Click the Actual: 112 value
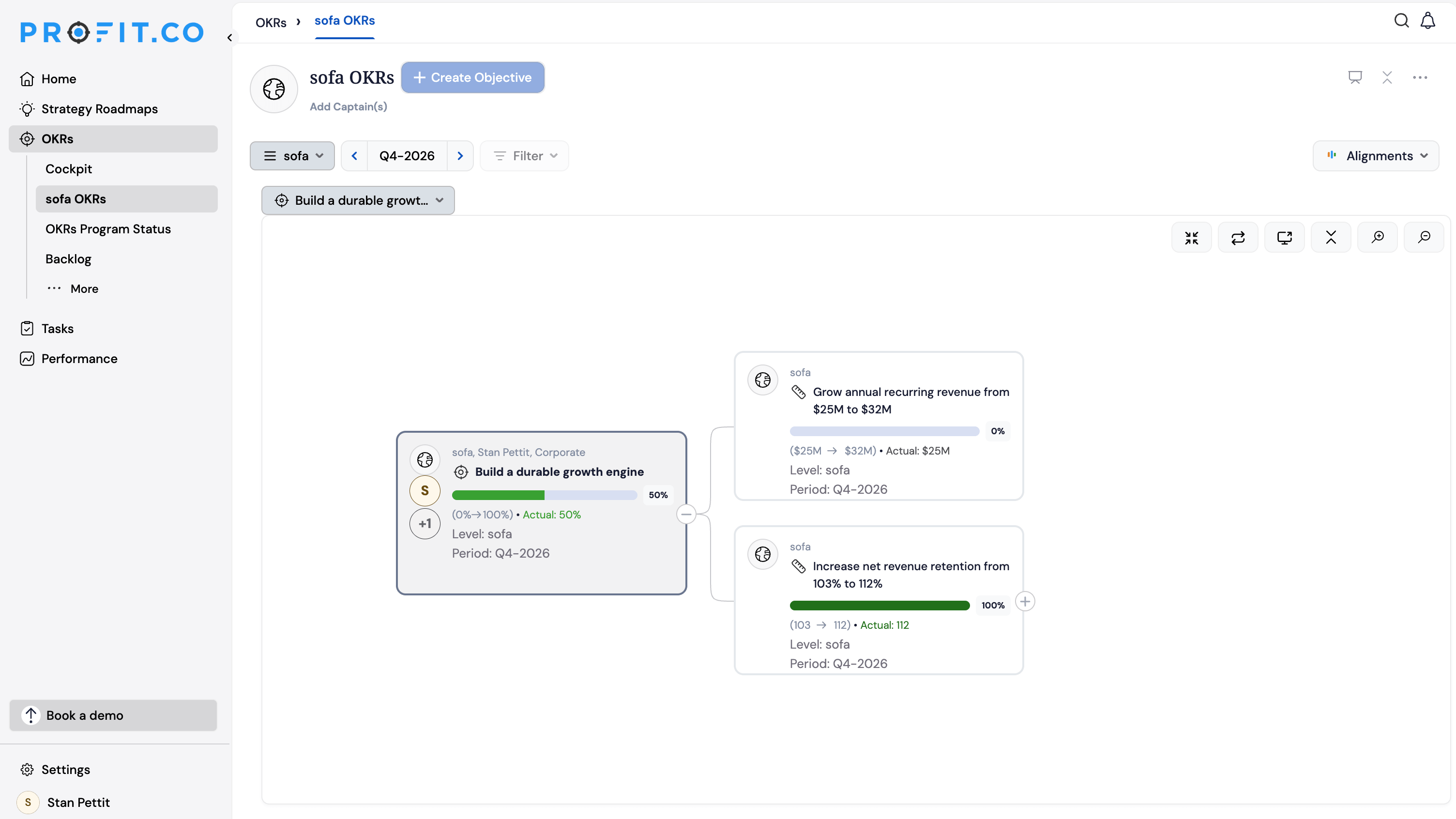This screenshot has width=1456, height=819. pos(884,625)
